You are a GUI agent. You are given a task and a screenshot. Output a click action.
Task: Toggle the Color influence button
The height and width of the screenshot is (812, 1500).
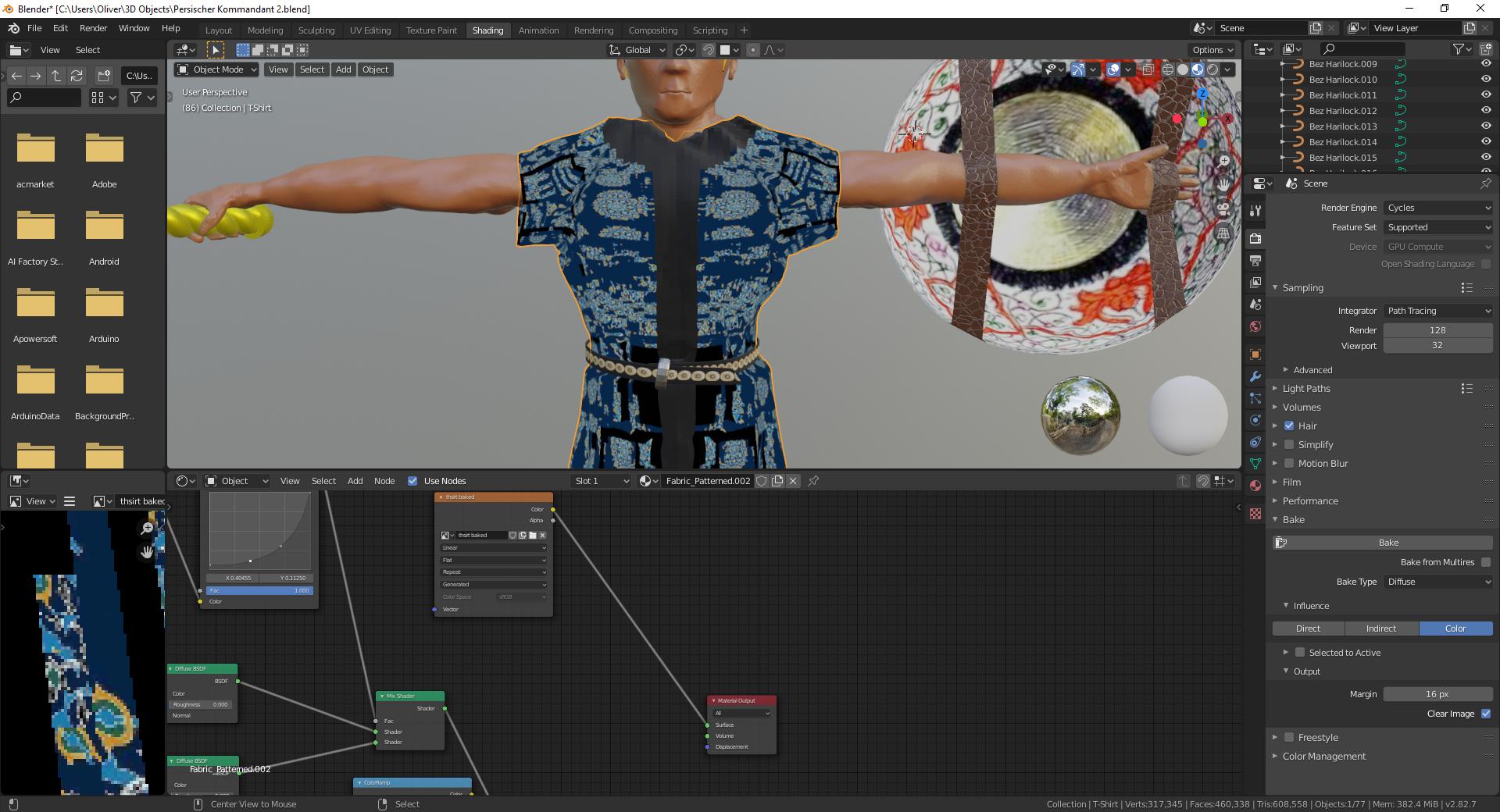(x=1455, y=629)
